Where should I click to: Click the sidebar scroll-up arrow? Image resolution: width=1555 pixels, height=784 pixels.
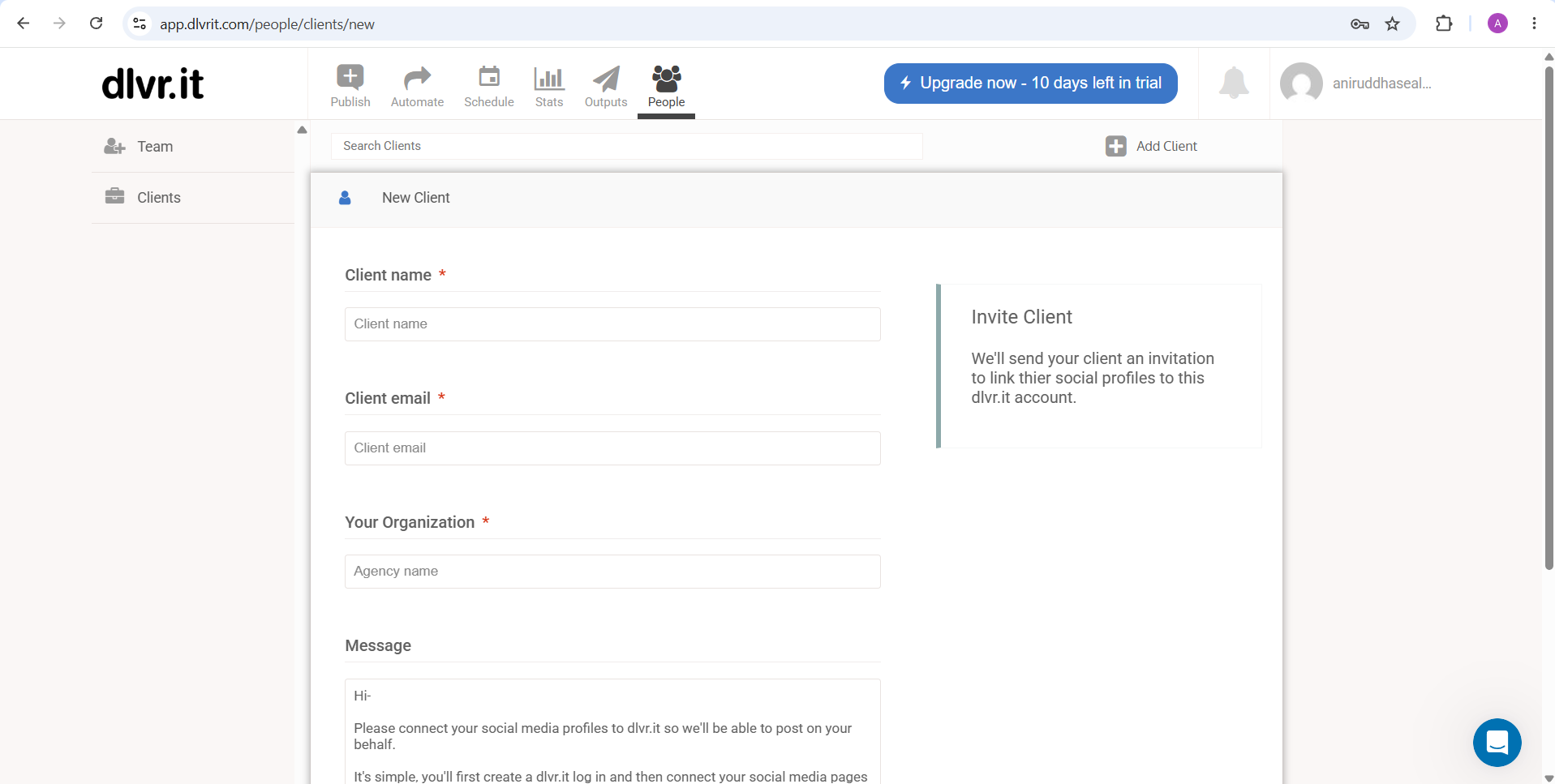pos(302,130)
